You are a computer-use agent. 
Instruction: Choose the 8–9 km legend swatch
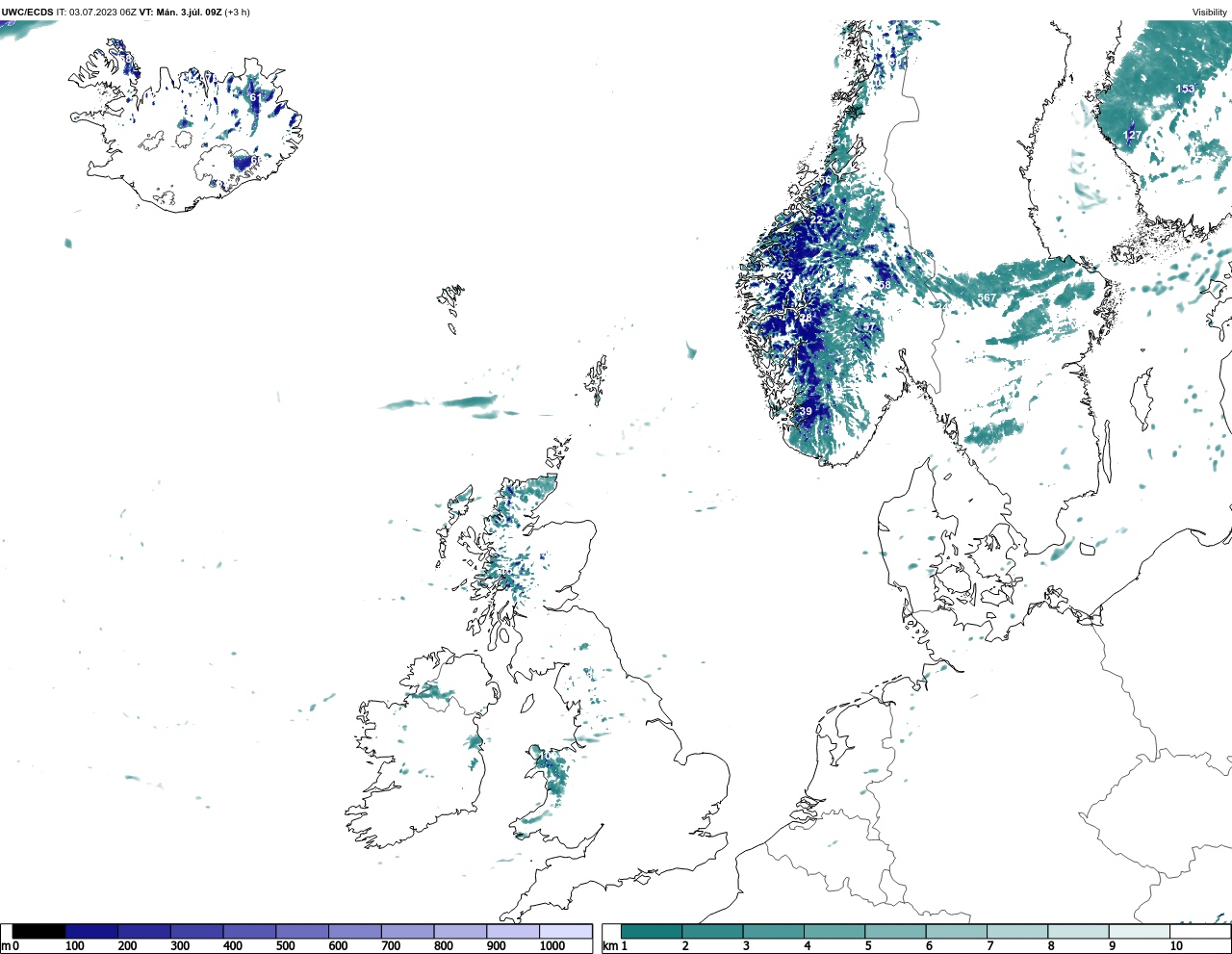[x=1078, y=931]
